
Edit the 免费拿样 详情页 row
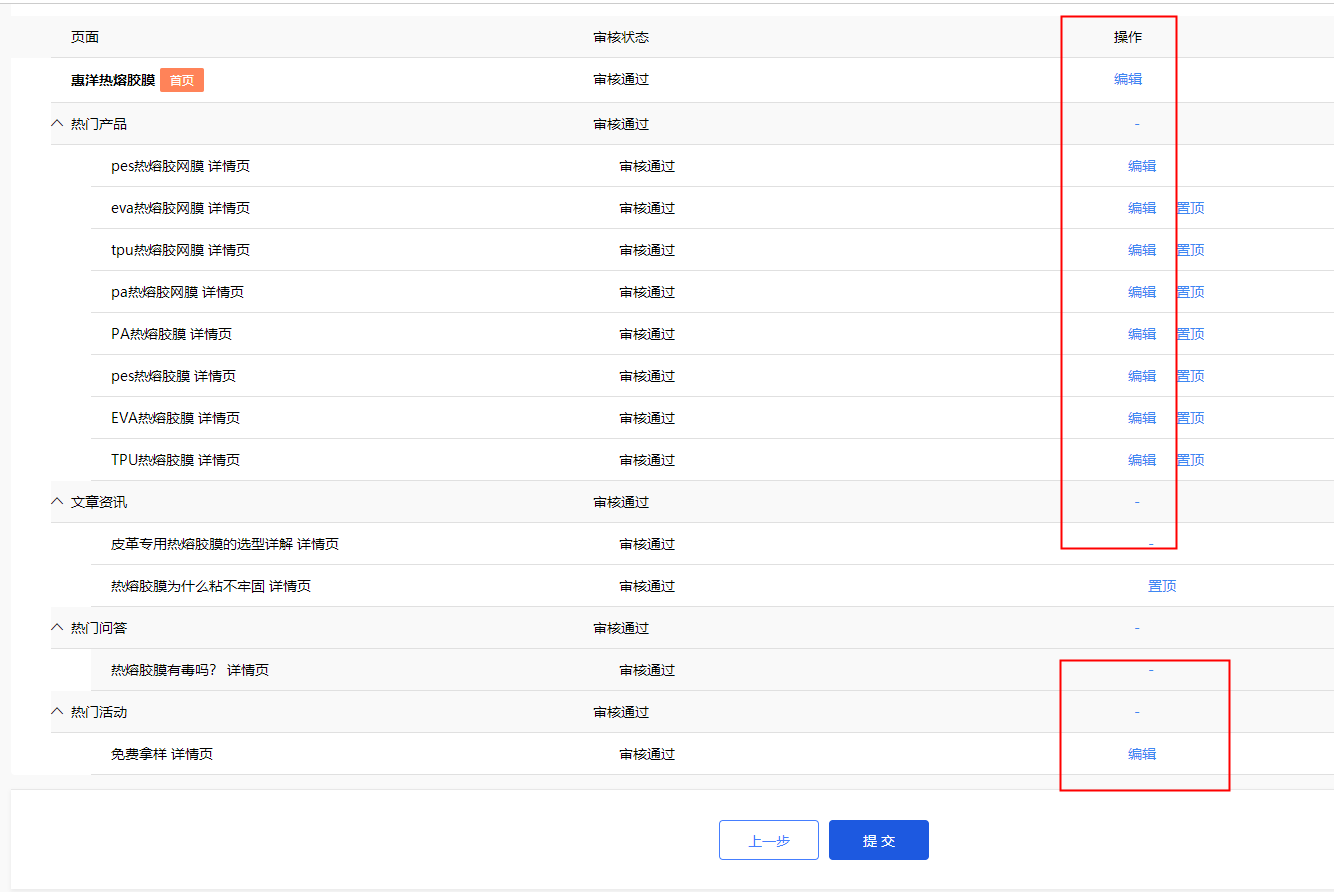[x=1142, y=754]
